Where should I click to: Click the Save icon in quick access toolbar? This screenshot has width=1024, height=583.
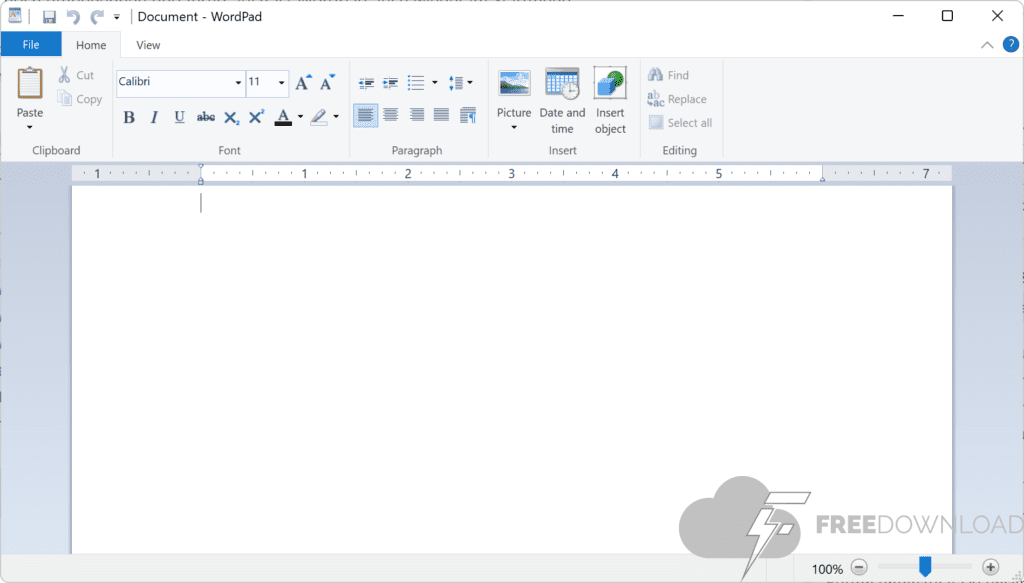pyautogui.click(x=49, y=17)
